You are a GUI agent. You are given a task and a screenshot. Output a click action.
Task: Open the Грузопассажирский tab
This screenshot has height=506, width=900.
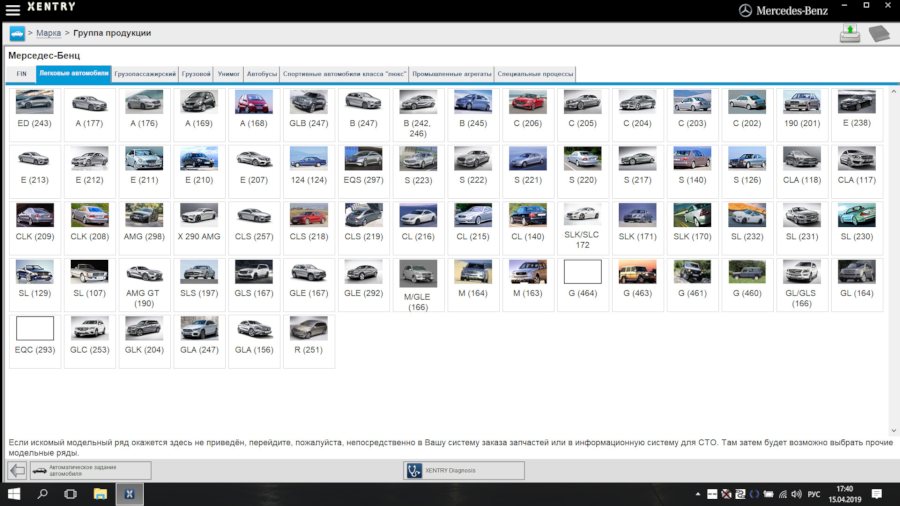pos(145,74)
